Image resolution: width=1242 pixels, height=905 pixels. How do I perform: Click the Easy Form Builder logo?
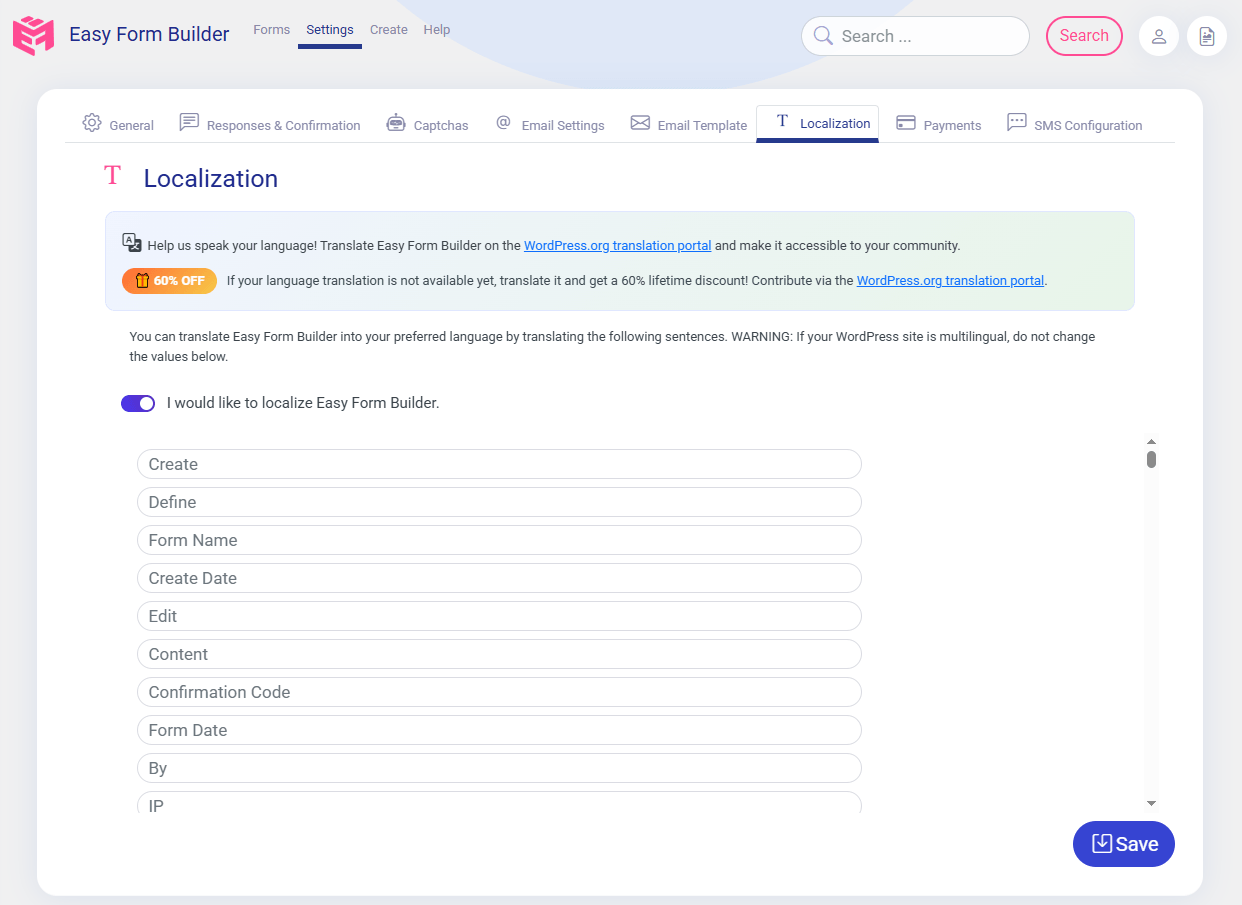(x=33, y=35)
